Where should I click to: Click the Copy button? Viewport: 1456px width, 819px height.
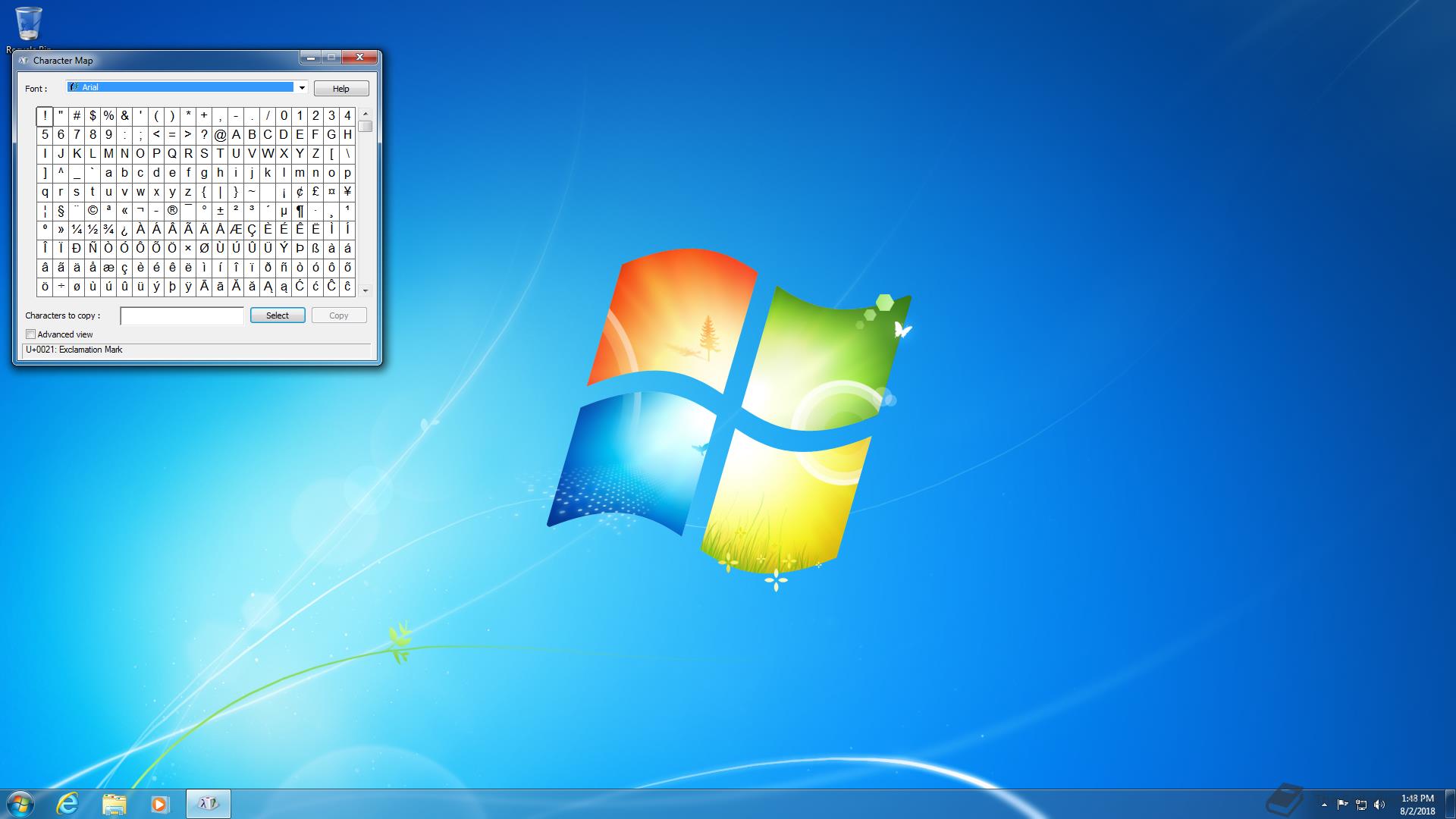(x=339, y=315)
